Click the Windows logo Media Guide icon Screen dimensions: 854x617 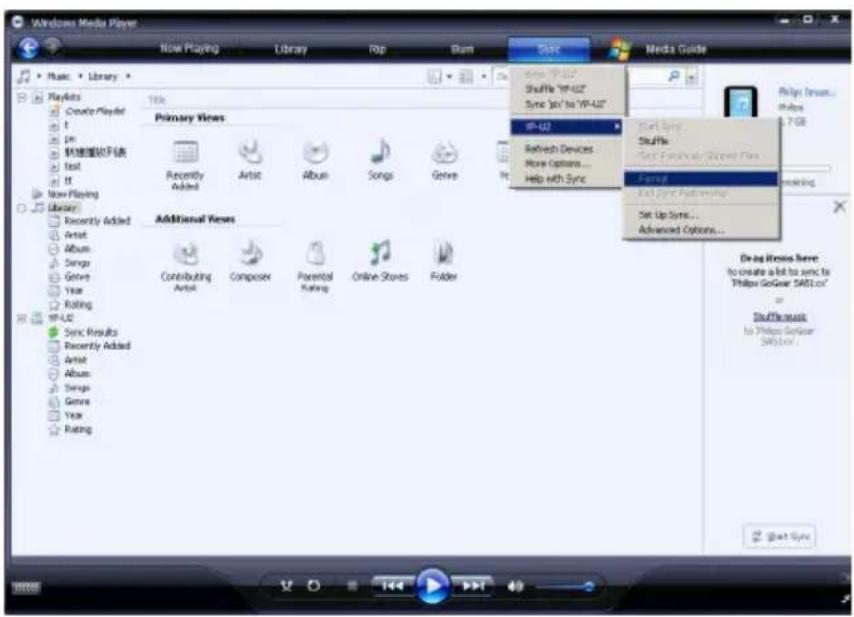point(619,50)
